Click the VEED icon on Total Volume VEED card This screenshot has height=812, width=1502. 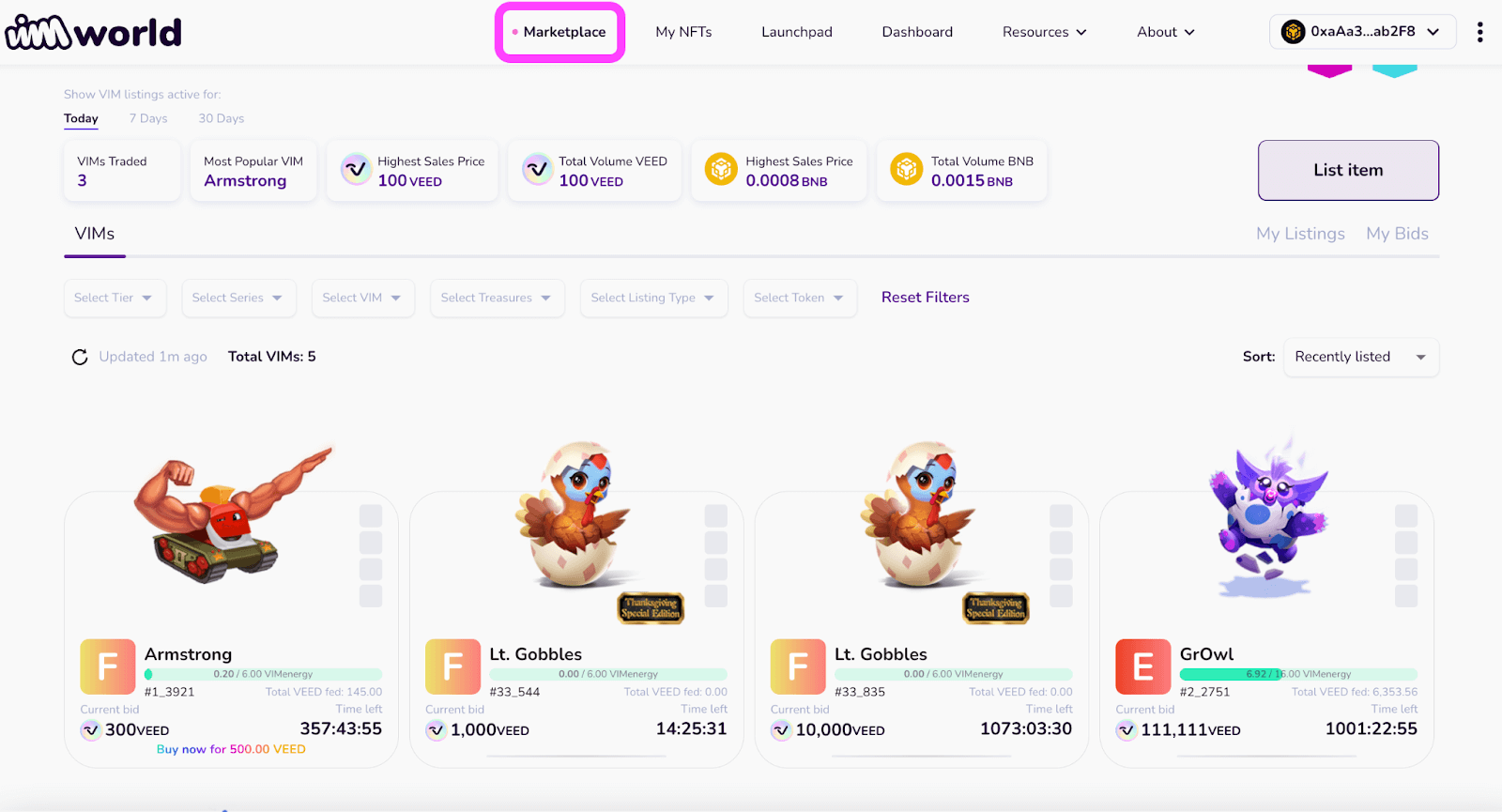(x=537, y=170)
